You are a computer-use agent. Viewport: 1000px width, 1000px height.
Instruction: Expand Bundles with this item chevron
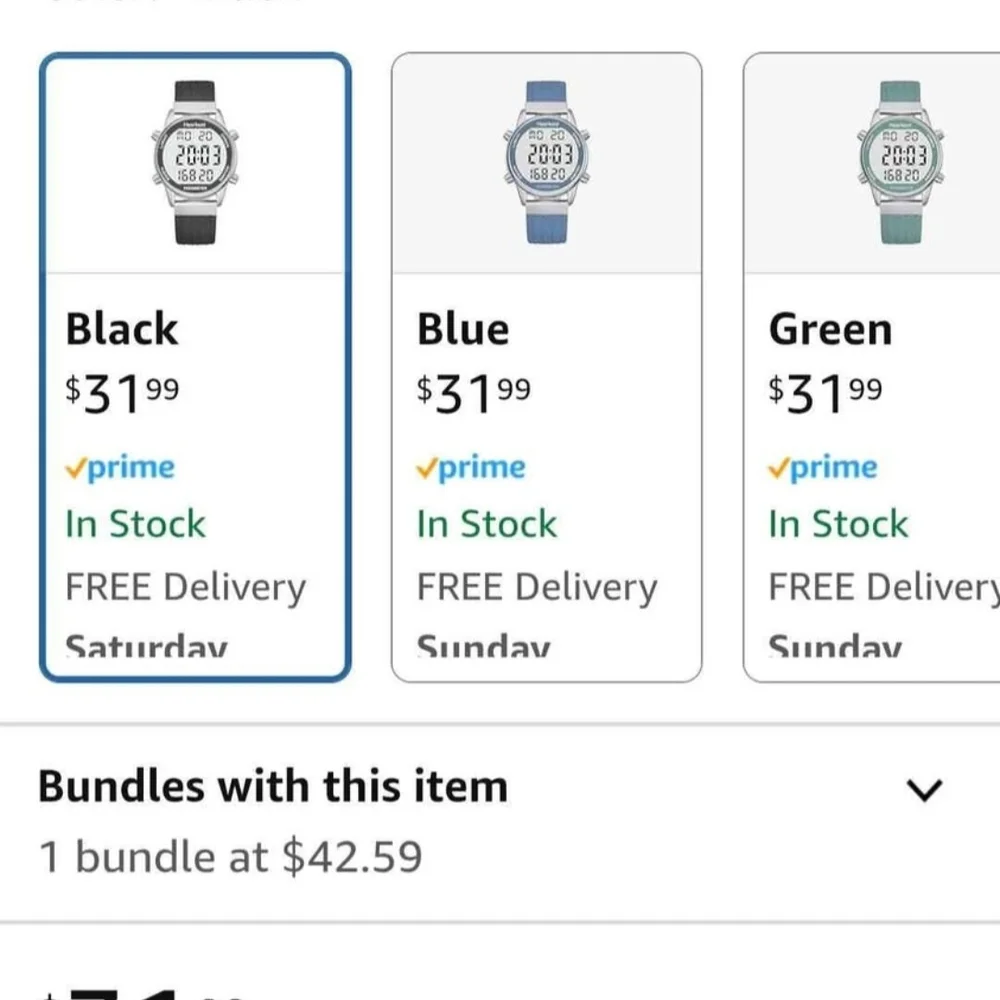tap(923, 791)
